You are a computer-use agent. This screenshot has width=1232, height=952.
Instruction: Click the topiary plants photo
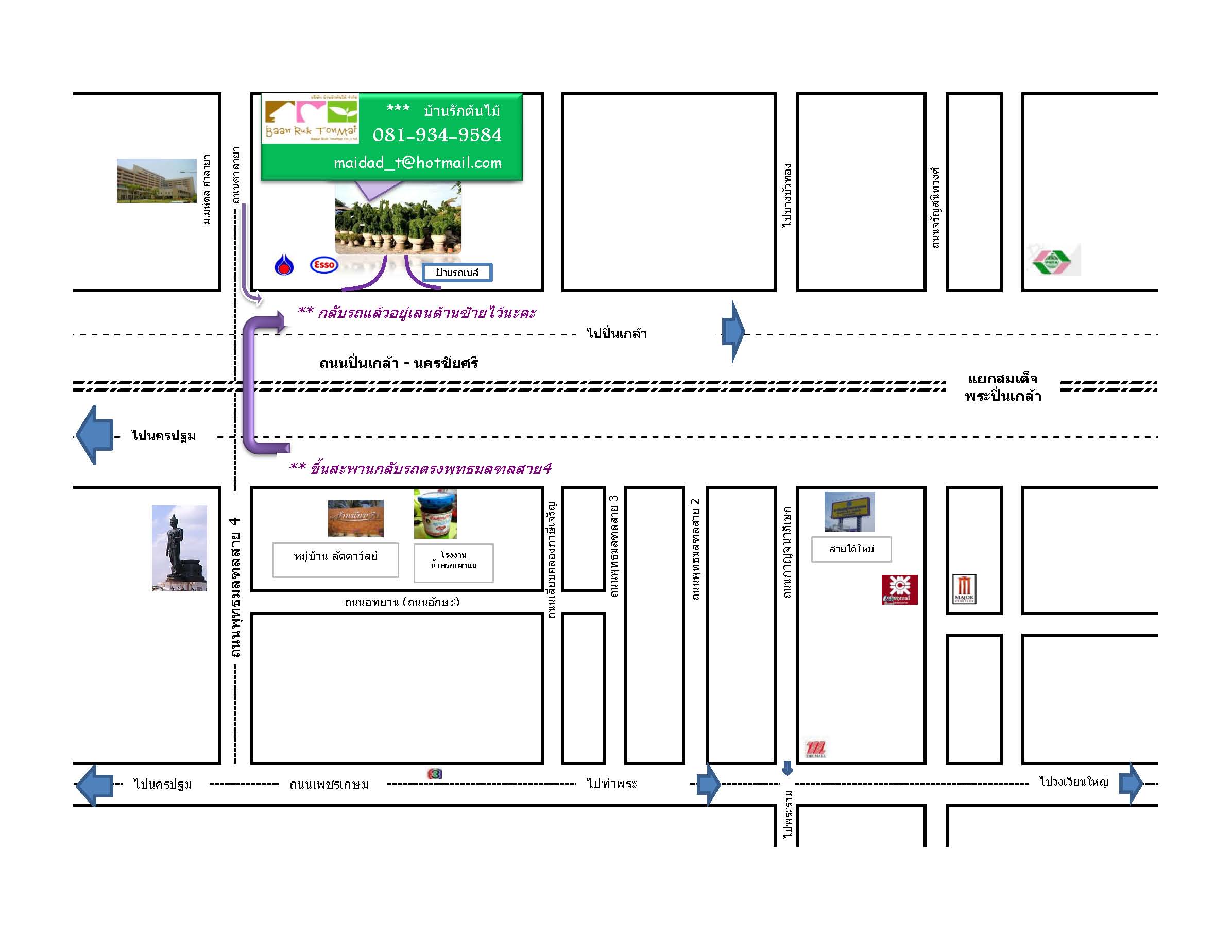click(398, 223)
